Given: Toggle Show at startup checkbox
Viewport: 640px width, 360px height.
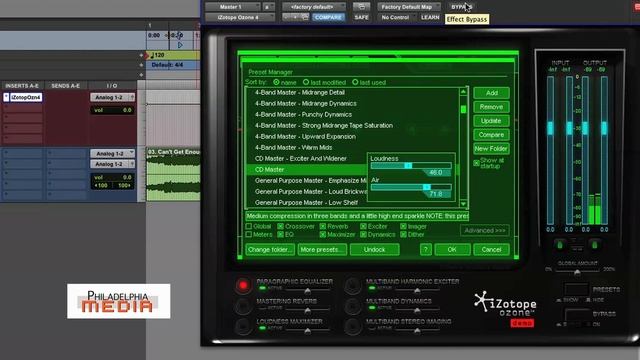Looking at the screenshot, I should pyautogui.click(x=476, y=163).
